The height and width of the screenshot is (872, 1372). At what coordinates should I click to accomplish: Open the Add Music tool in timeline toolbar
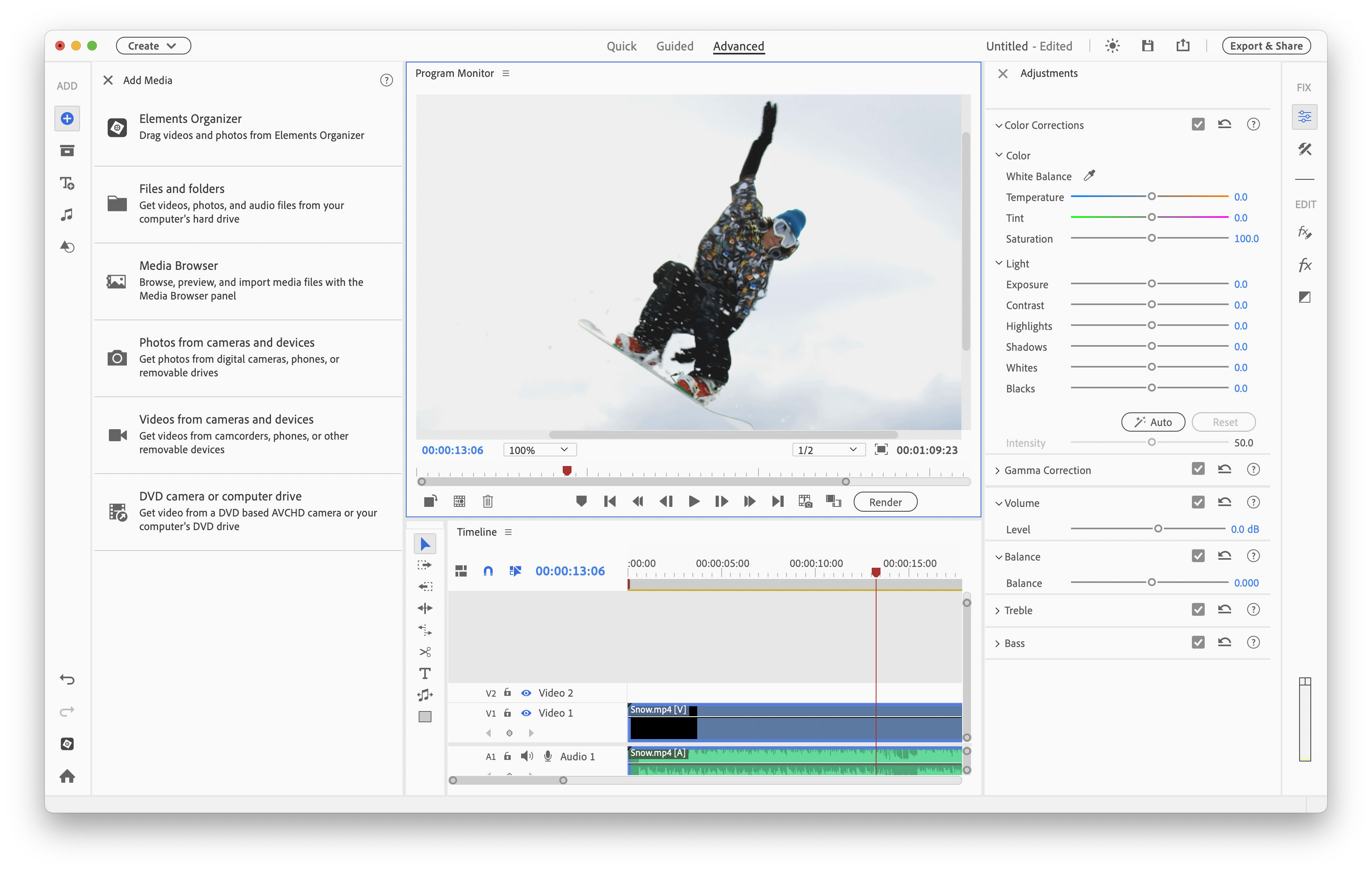click(x=425, y=695)
